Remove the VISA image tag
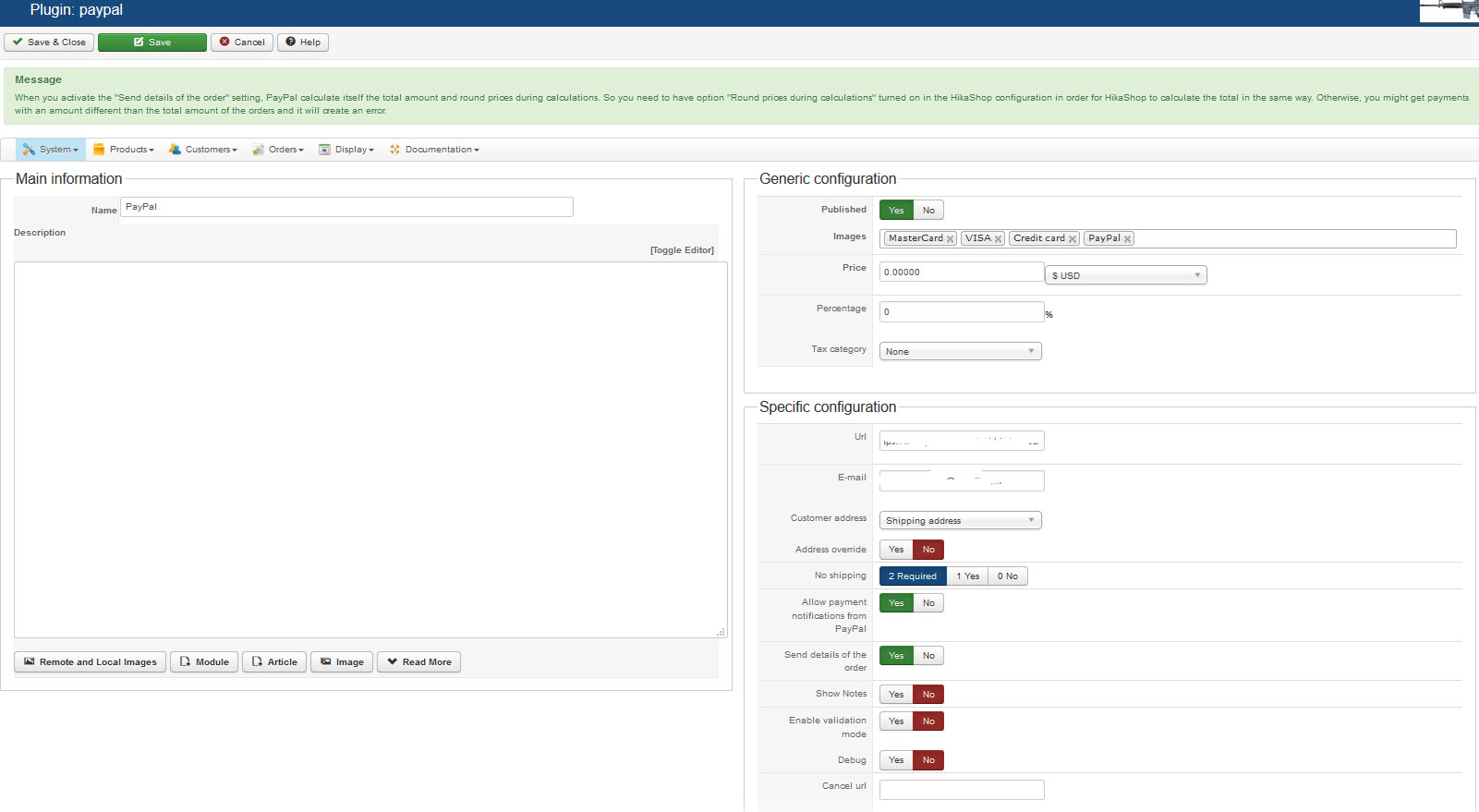 998,239
